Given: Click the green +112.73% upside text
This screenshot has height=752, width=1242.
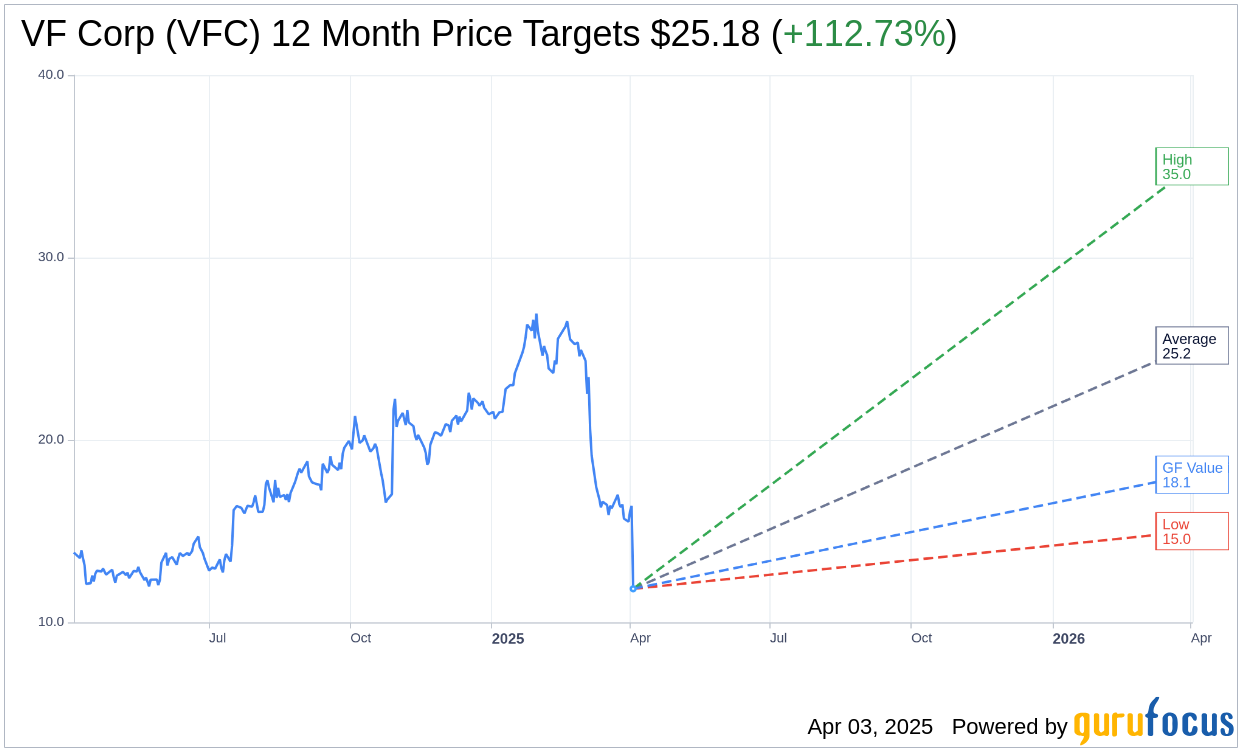Looking at the screenshot, I should coord(864,35).
